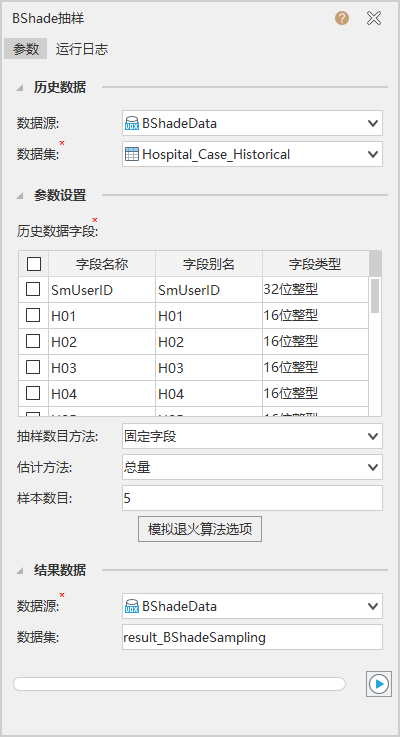Enable the H04 field checkbox

(33, 392)
